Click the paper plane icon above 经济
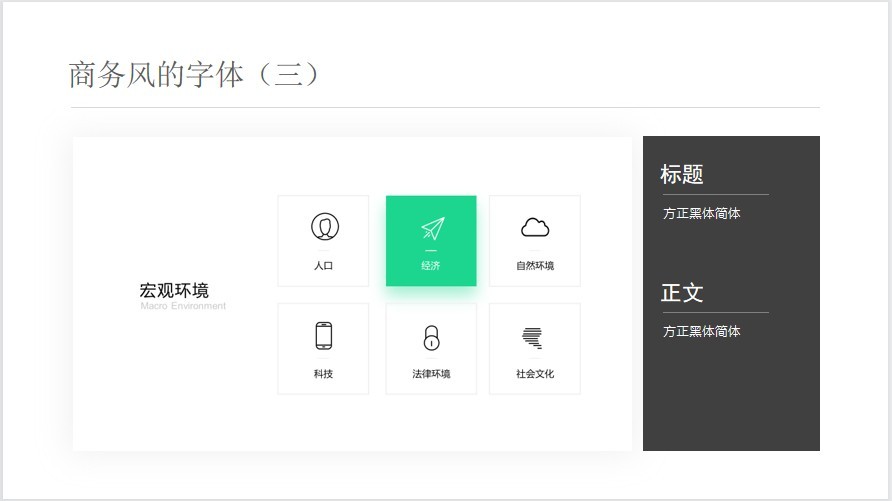Viewport: 892px width, 501px height. pos(432,227)
